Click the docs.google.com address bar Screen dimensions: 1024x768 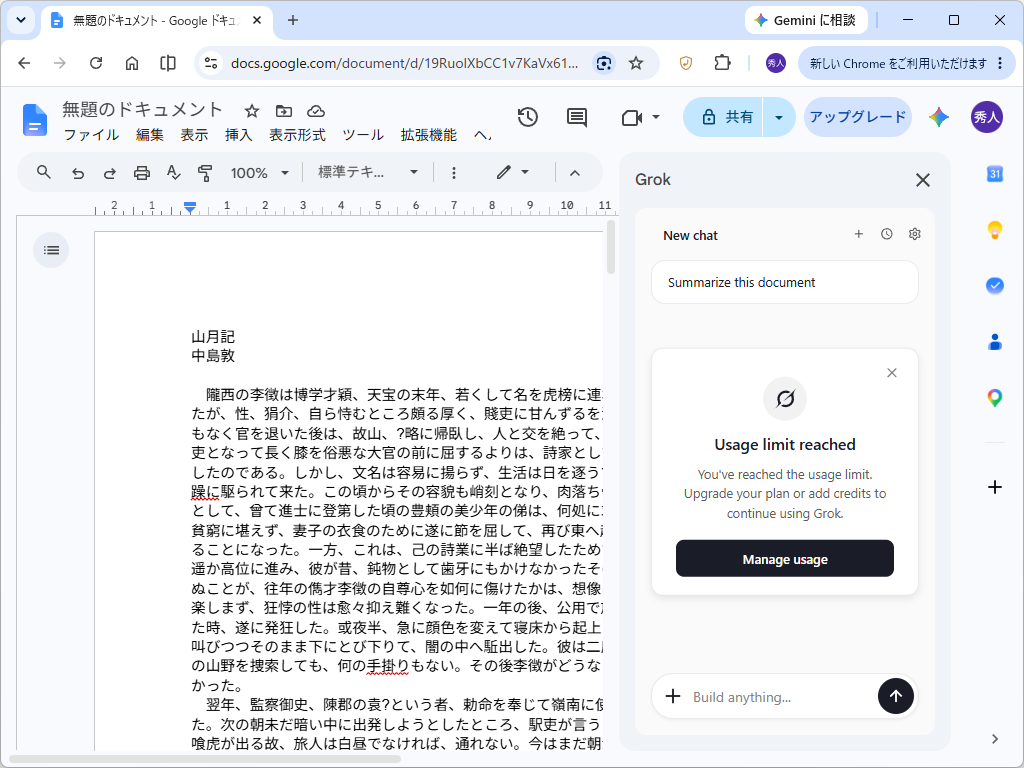coord(404,63)
